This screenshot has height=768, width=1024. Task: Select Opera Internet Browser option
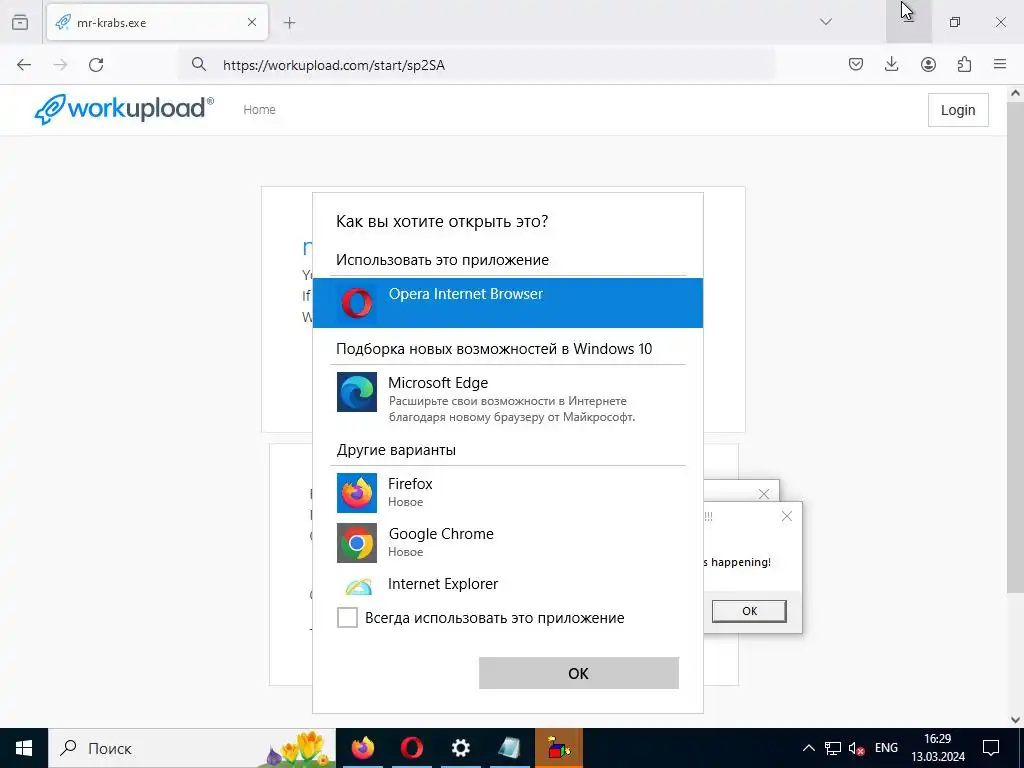(508, 302)
